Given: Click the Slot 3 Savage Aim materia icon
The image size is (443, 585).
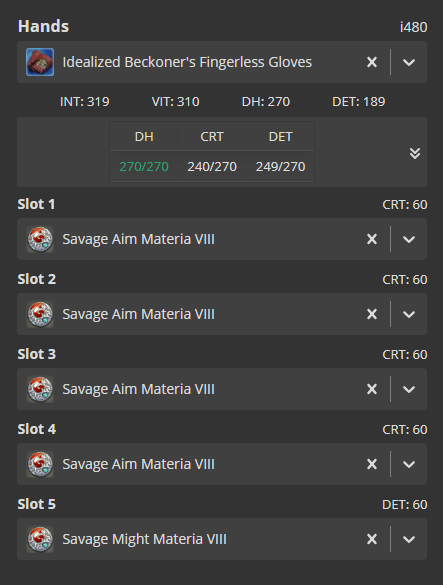Looking at the screenshot, I should 40,389.
